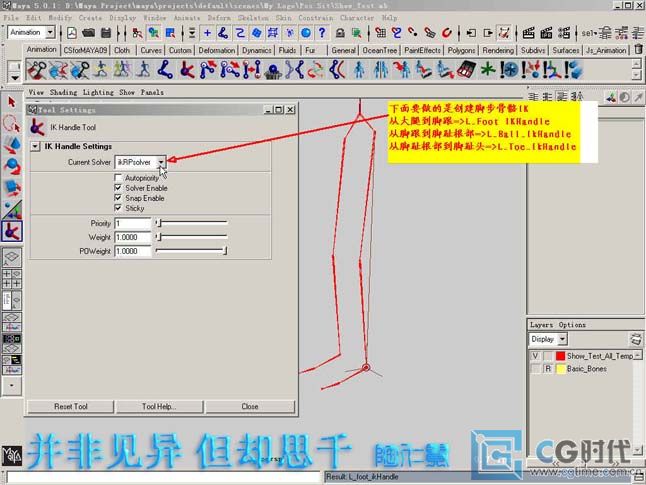
Task: Activate the Lasso select tool
Action: coord(12,124)
